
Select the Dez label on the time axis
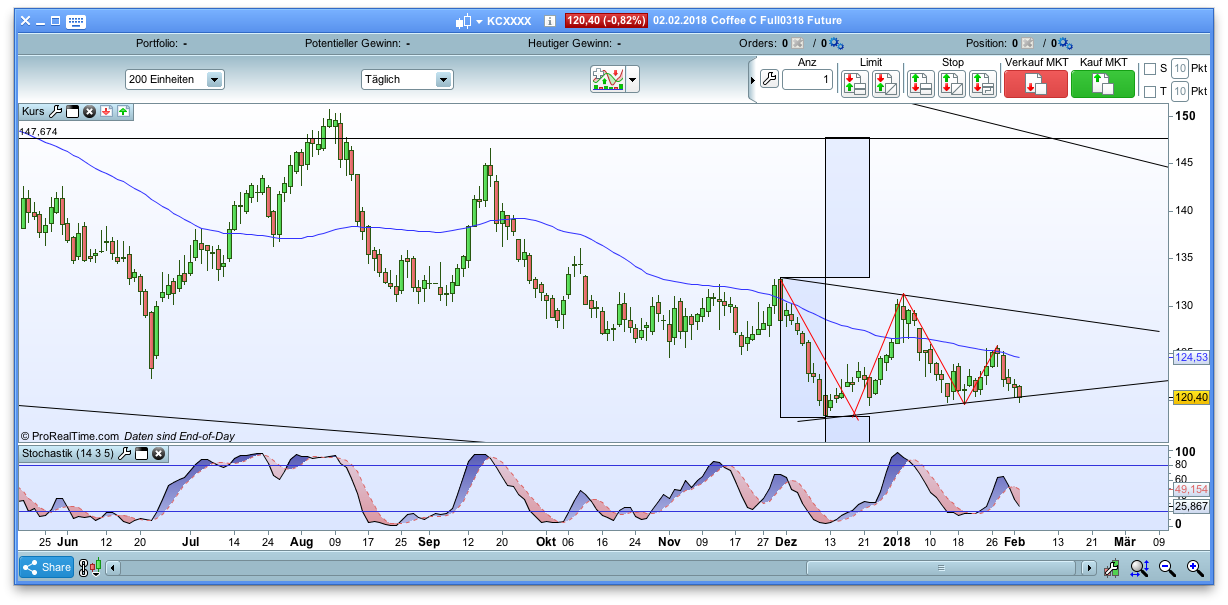(x=785, y=541)
